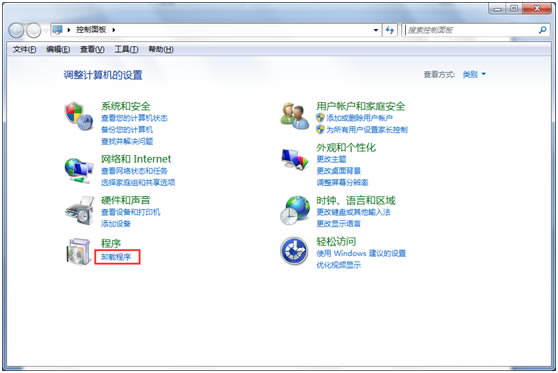Open the 硬件和声音 heading link
Image resolution: width=558 pixels, height=373 pixels.
pos(126,200)
